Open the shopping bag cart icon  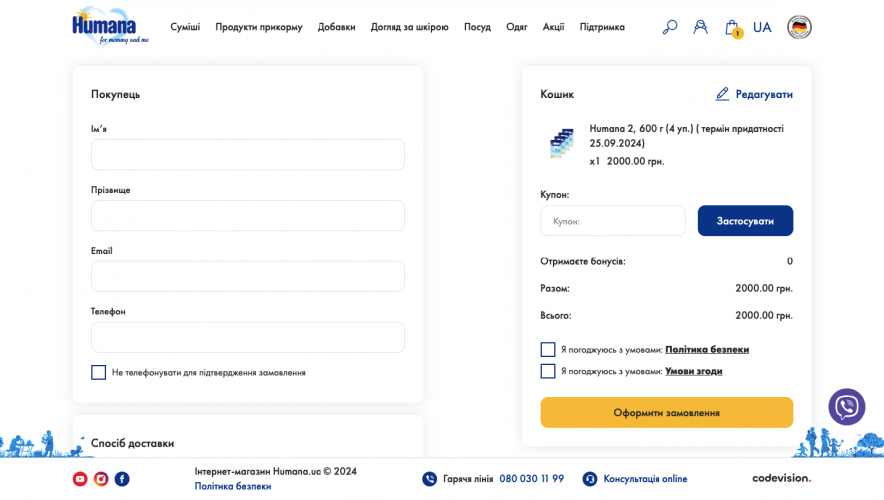(732, 28)
